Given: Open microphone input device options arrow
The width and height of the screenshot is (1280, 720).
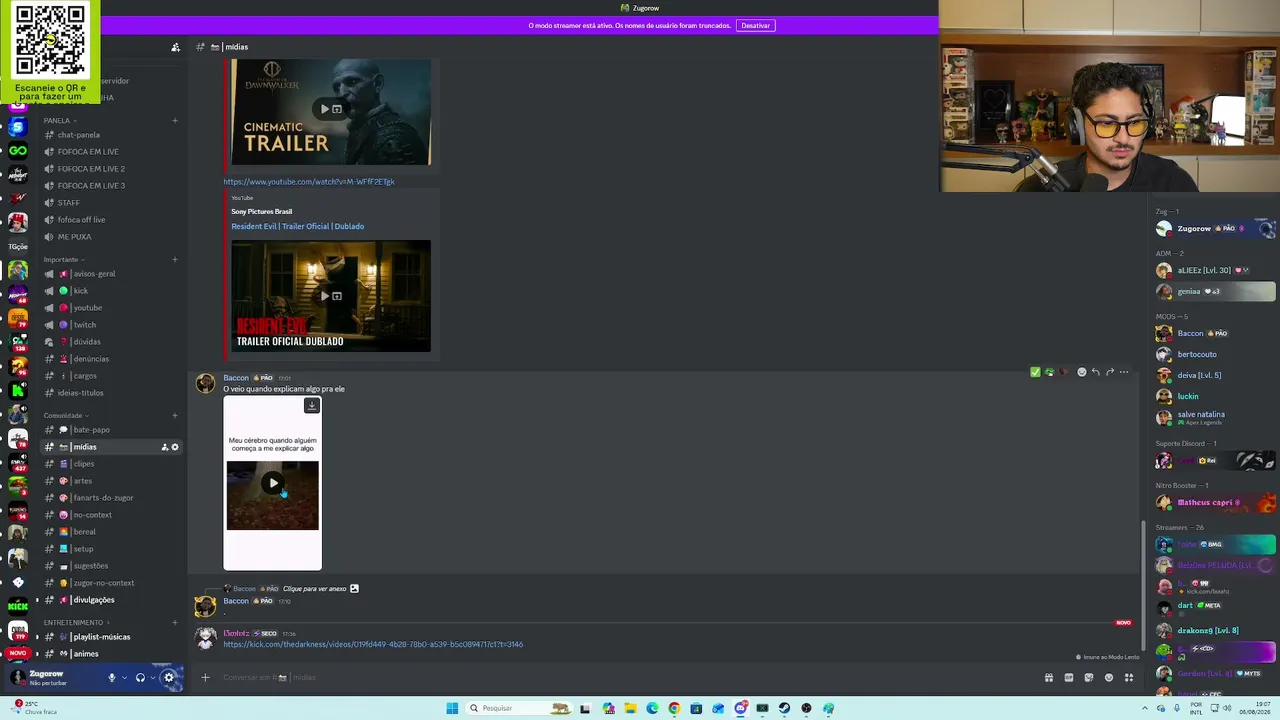Looking at the screenshot, I should [x=124, y=678].
